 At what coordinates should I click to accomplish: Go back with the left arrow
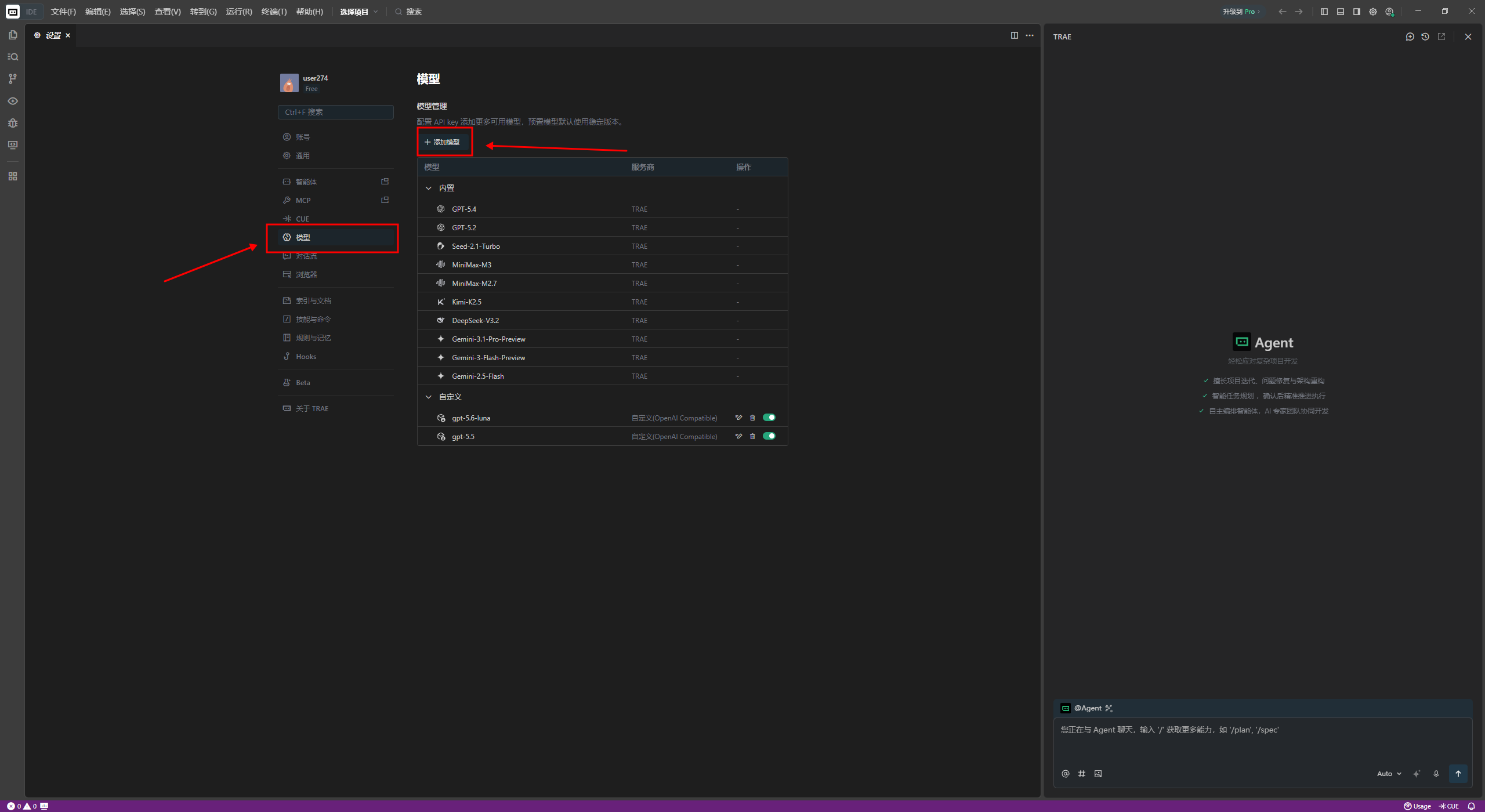point(1283,12)
